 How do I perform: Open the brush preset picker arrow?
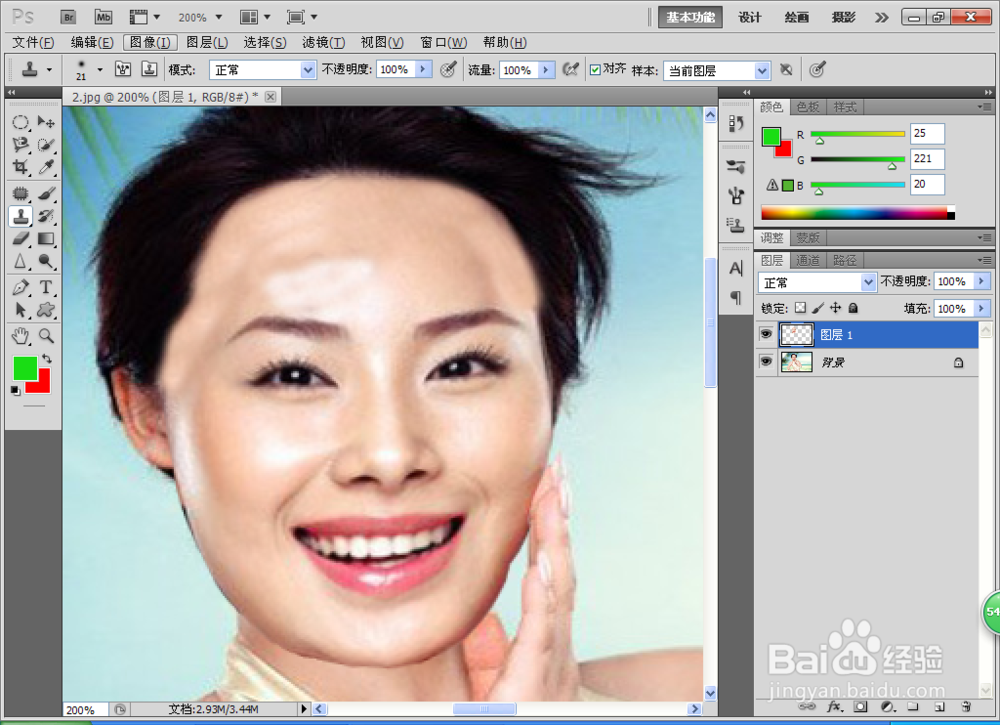[99, 69]
